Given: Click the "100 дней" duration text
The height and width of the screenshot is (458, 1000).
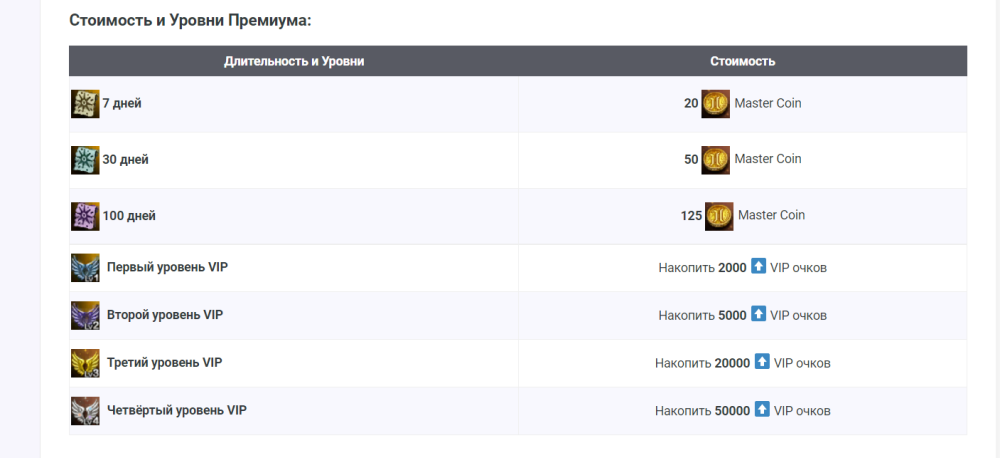Looking at the screenshot, I should 129,216.
